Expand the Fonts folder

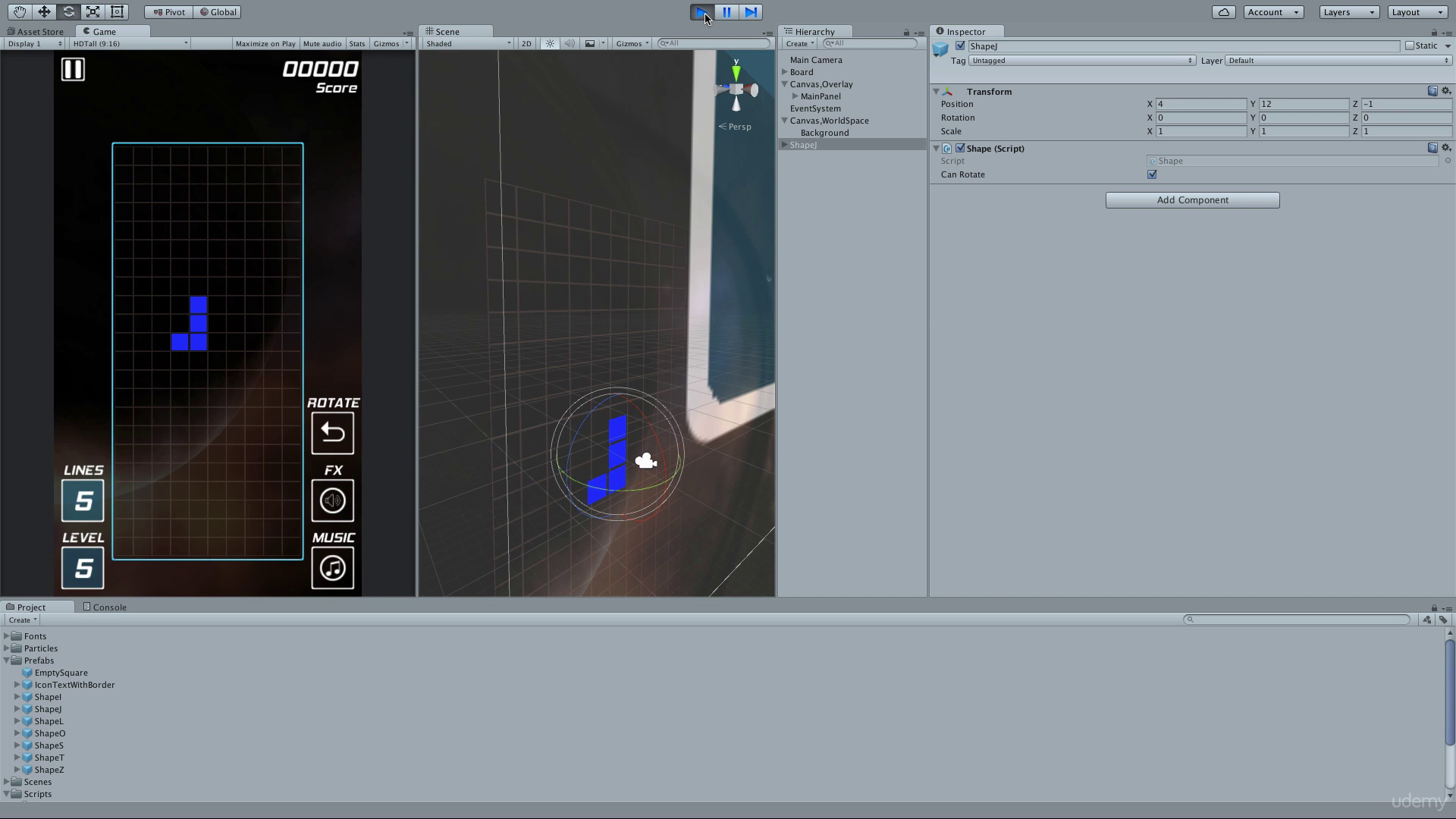click(7, 636)
